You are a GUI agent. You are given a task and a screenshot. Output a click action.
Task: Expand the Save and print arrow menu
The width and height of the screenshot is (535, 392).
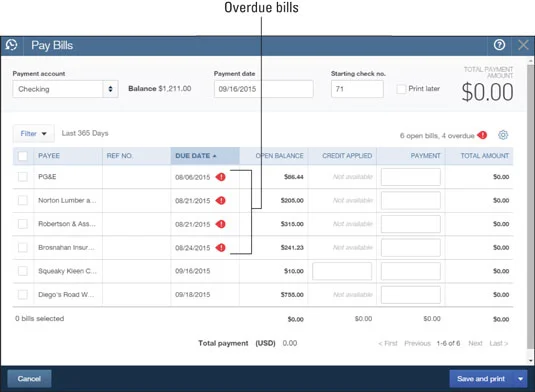pos(521,379)
